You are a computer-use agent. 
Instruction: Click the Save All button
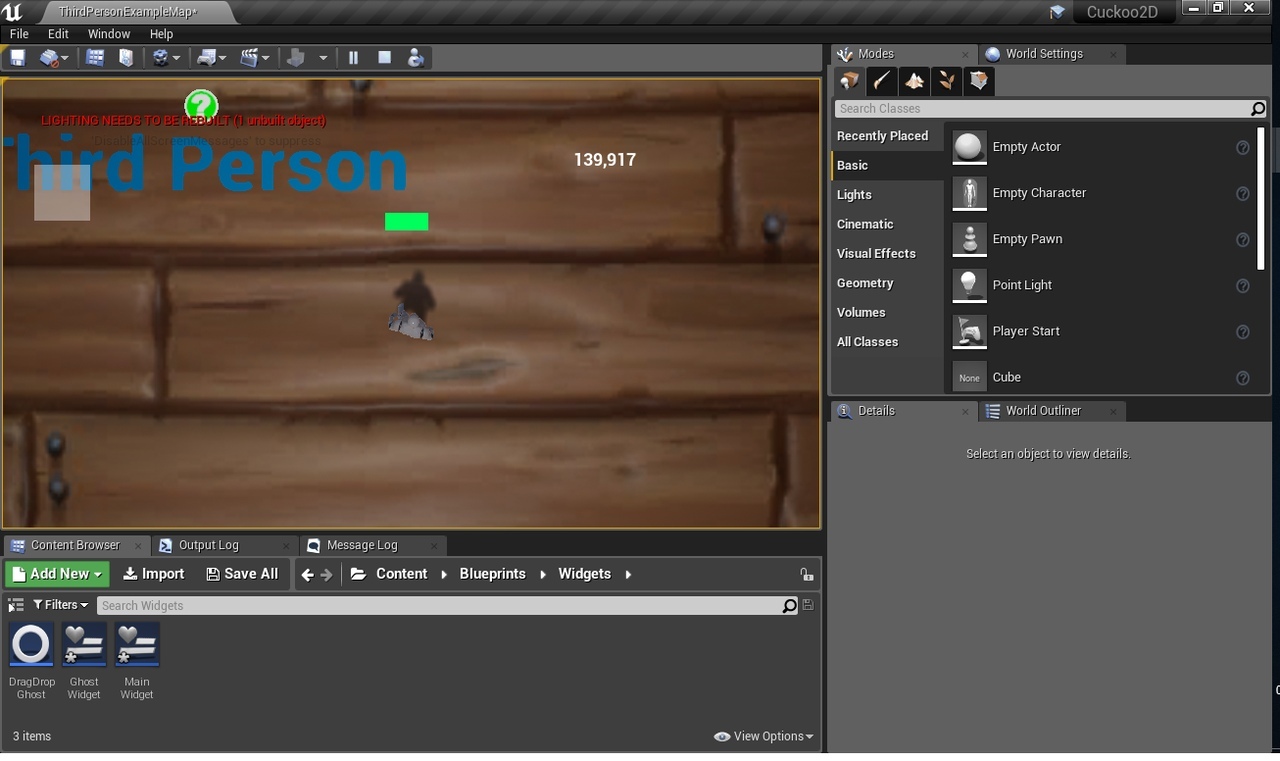[242, 574]
